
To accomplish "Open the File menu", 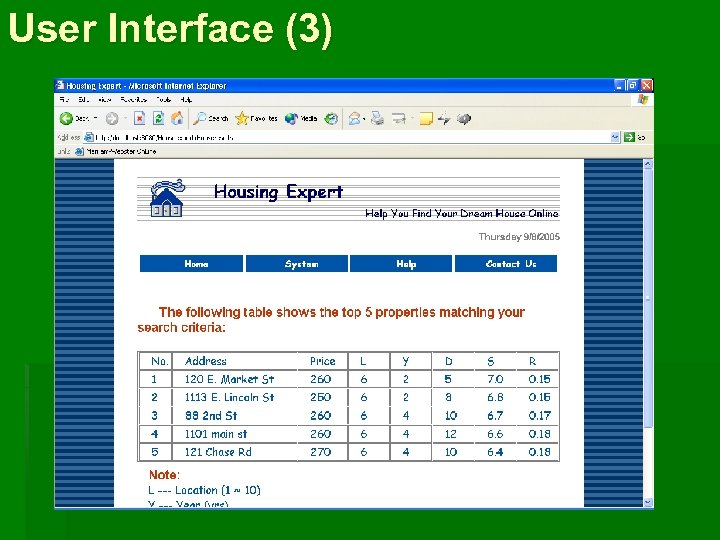I will click(64, 100).
